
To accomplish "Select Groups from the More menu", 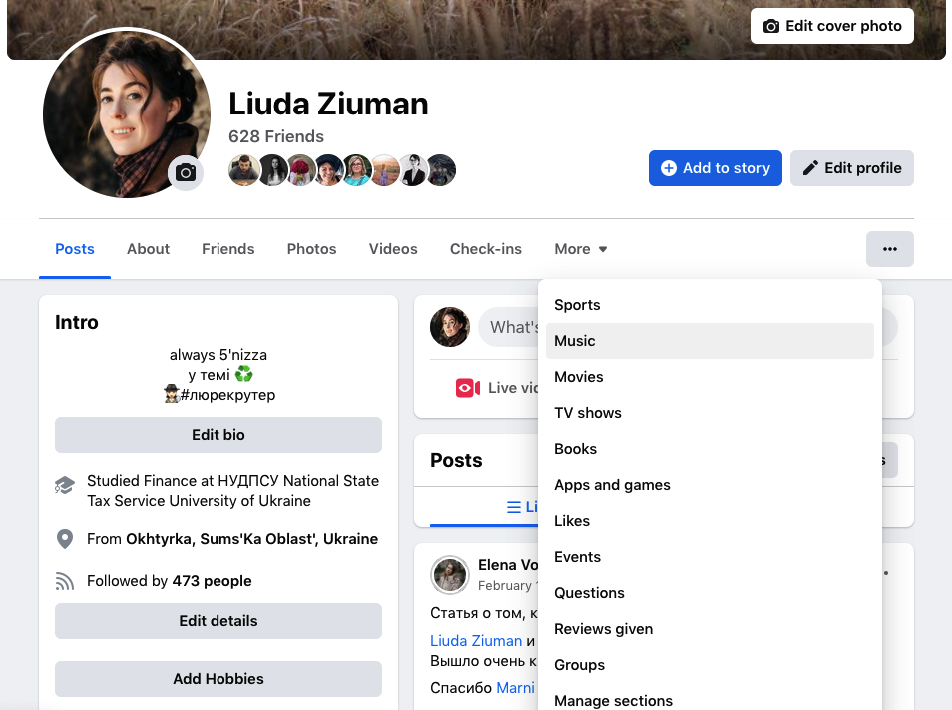I will pyautogui.click(x=710, y=665).
